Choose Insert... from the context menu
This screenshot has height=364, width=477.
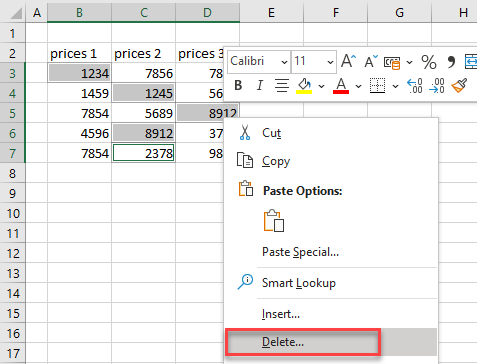click(x=281, y=314)
